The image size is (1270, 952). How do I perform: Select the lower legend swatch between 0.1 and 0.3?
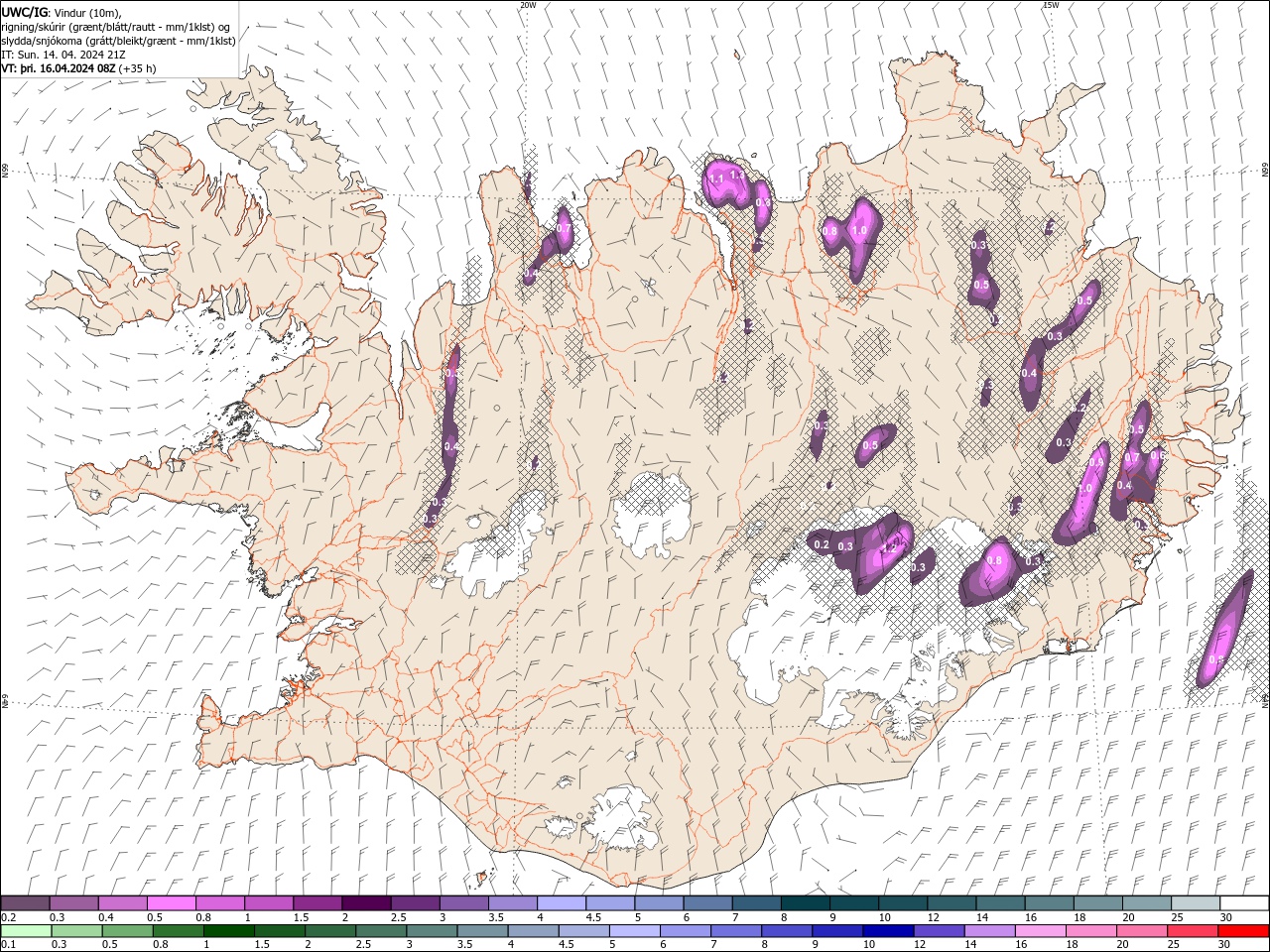tap(27, 931)
